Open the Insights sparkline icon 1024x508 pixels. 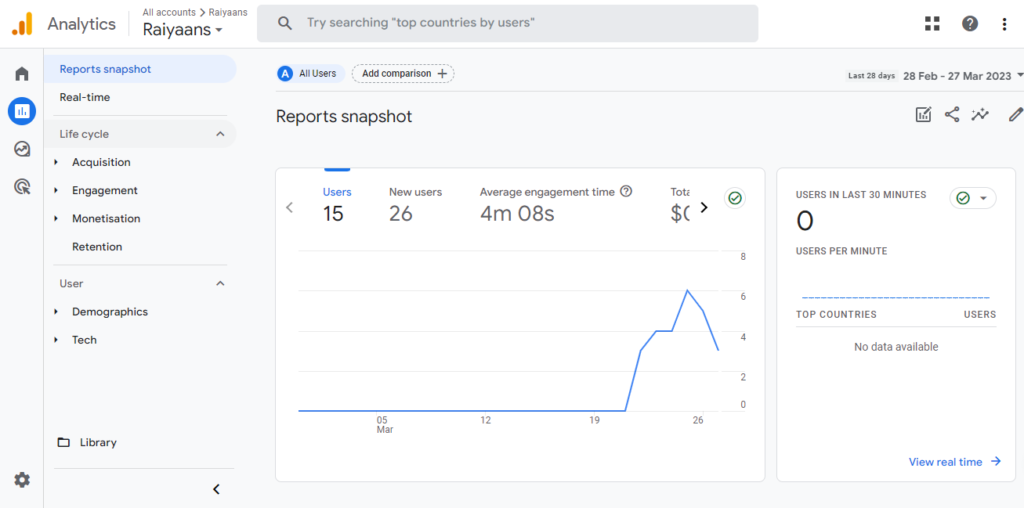(x=980, y=115)
